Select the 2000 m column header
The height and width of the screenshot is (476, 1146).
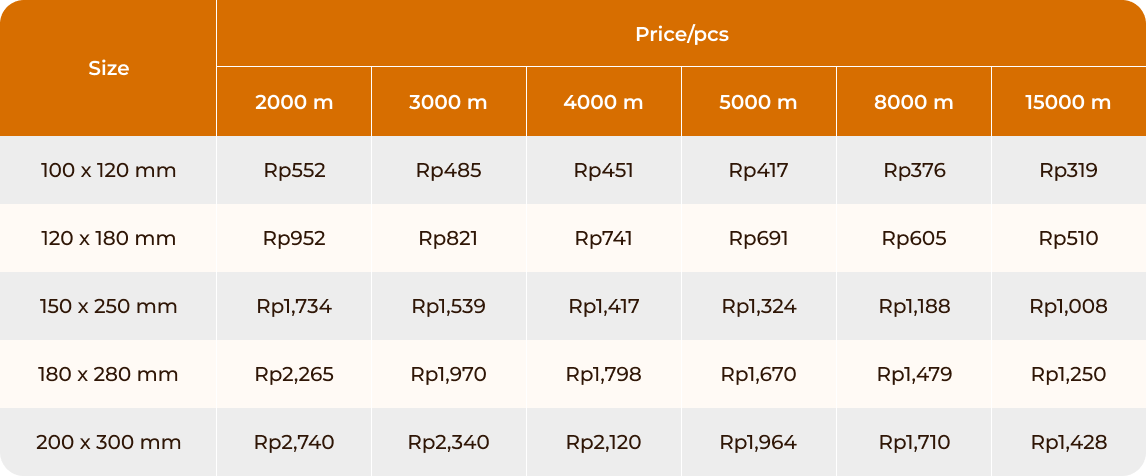pos(294,102)
